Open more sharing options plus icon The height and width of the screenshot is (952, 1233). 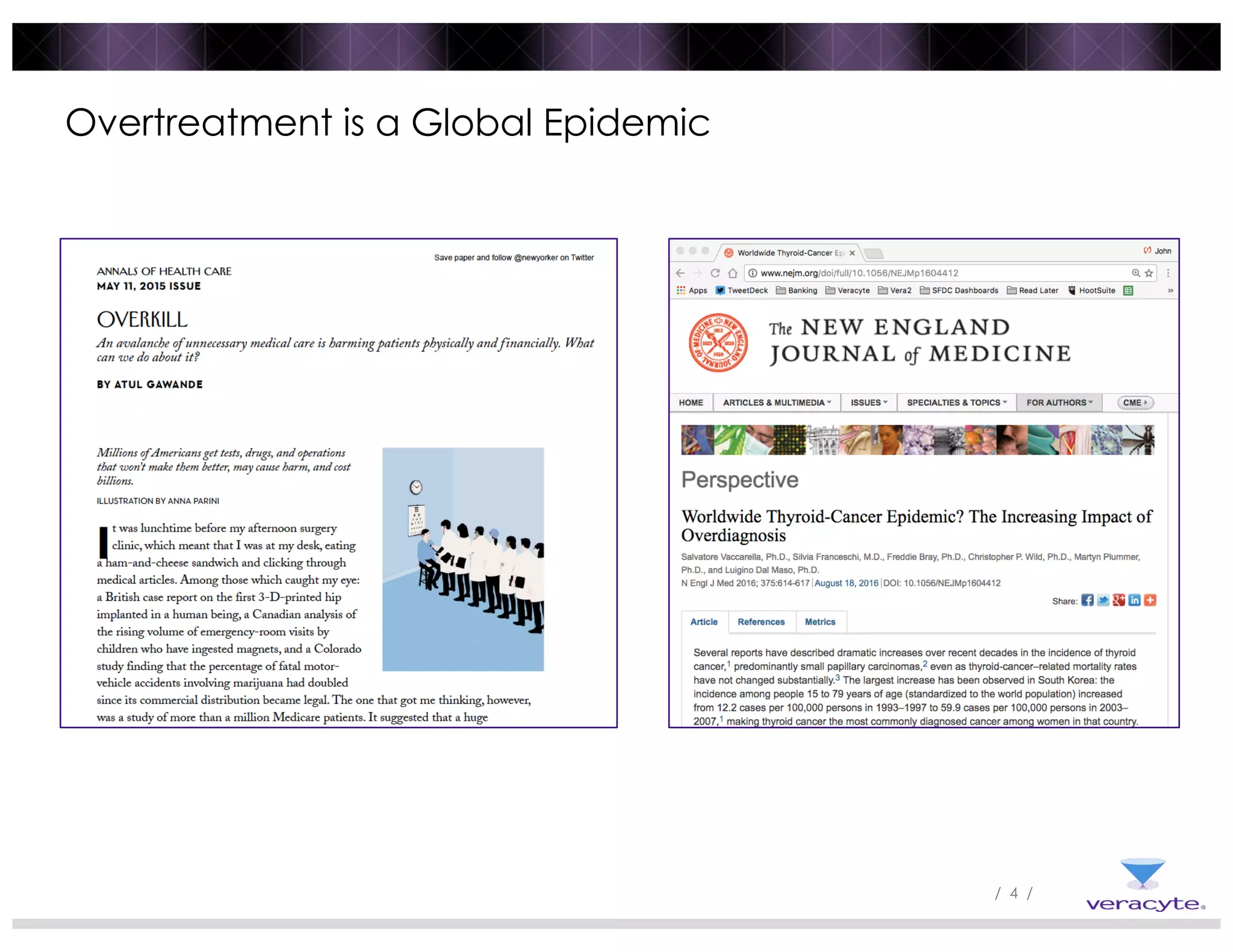coord(1150,601)
